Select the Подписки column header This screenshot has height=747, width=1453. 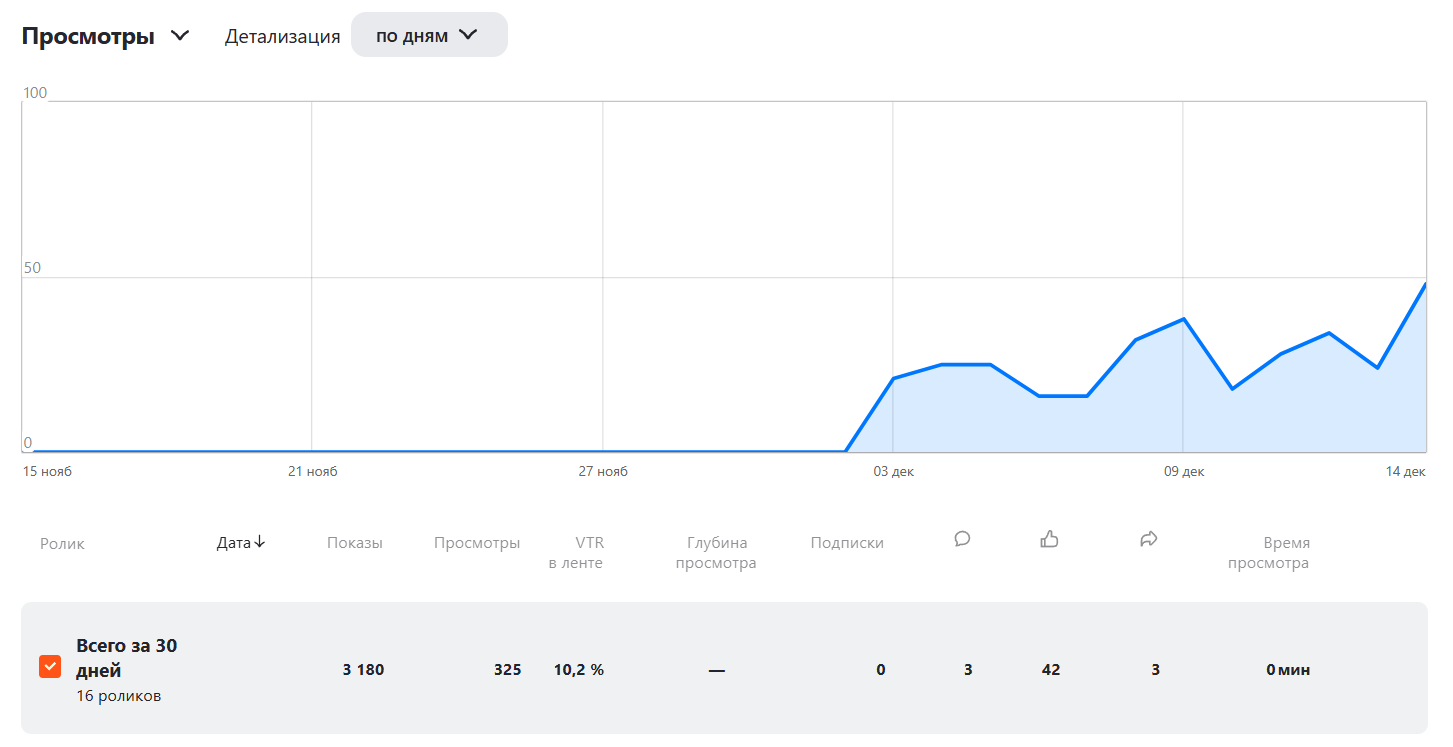(847, 543)
